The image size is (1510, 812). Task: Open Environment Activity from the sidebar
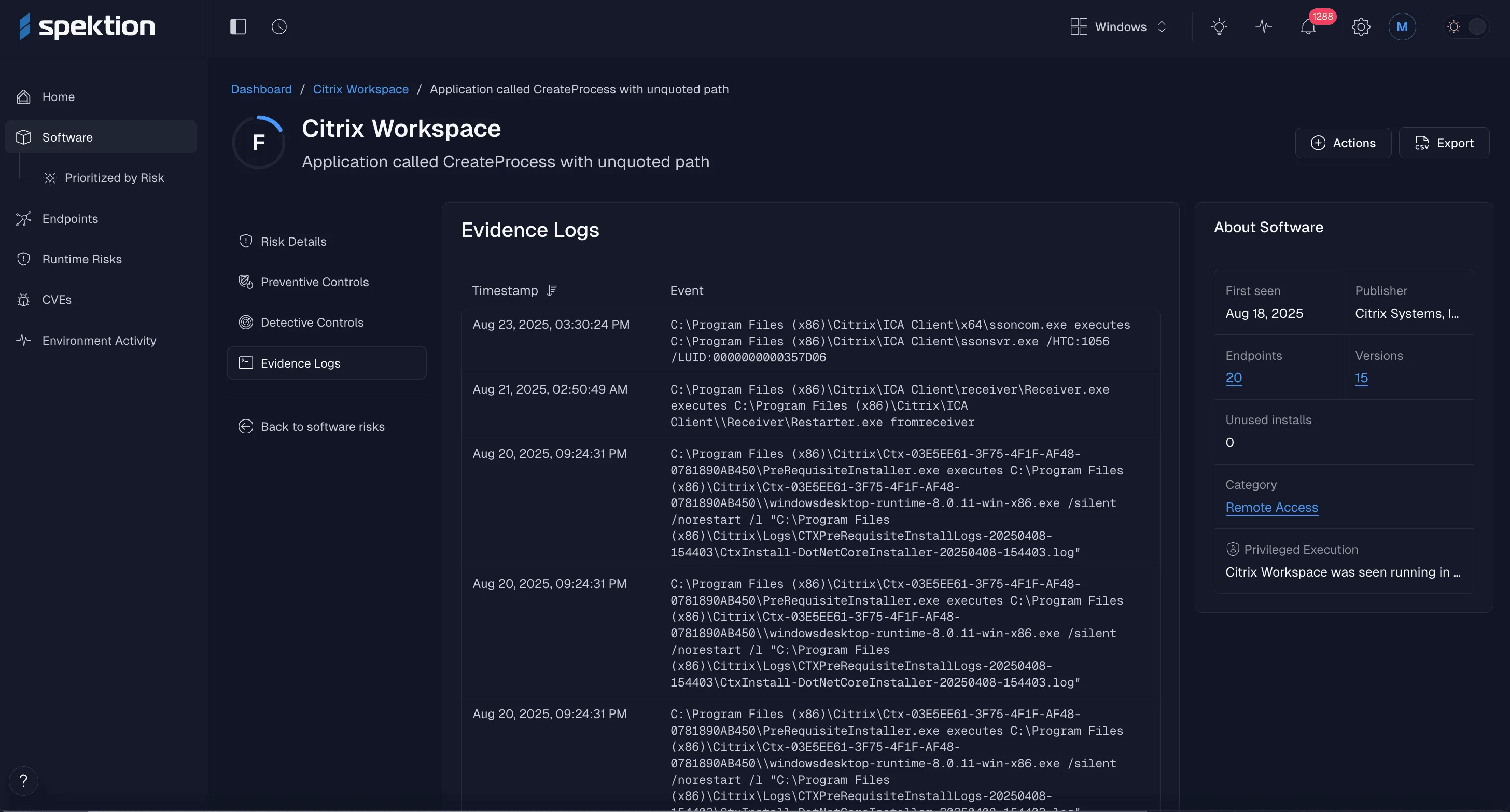tap(99, 340)
